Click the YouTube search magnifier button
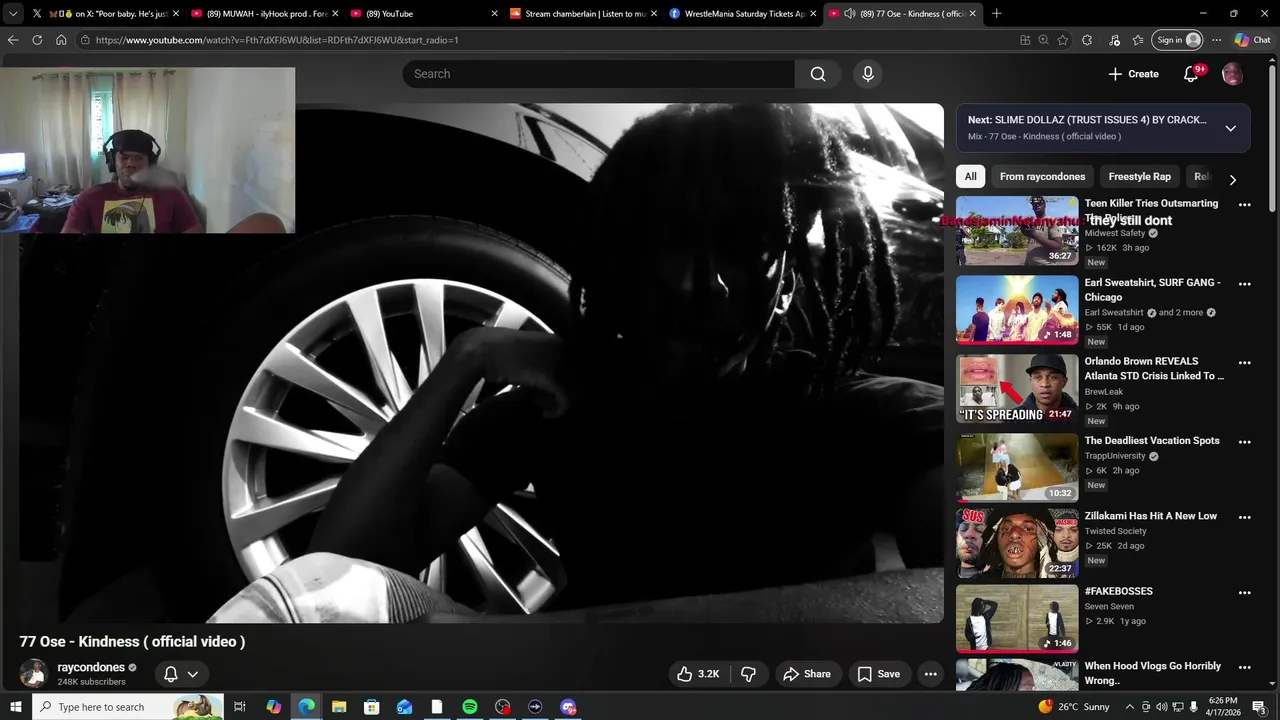The height and width of the screenshot is (720, 1280). [818, 74]
